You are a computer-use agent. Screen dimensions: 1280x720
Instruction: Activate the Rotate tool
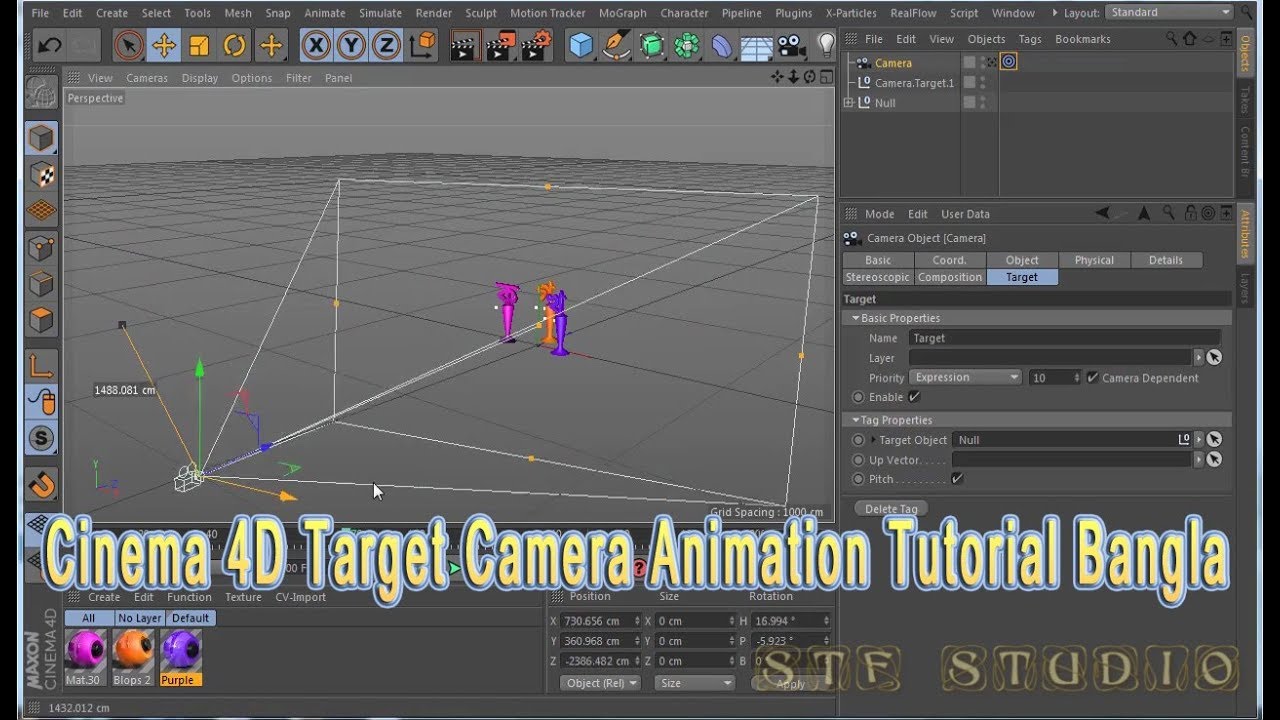pos(235,45)
